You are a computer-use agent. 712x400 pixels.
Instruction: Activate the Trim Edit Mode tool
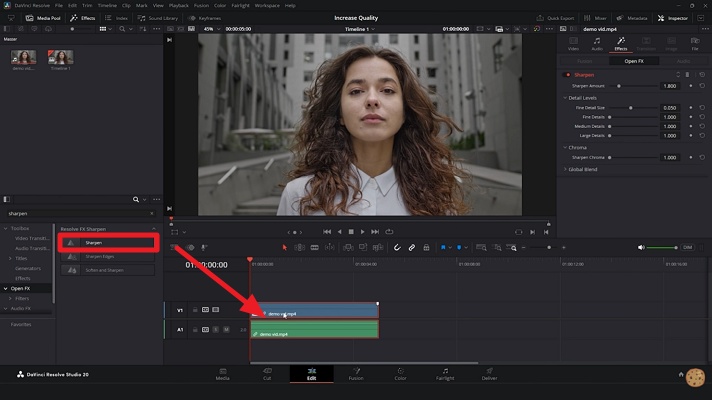point(300,247)
